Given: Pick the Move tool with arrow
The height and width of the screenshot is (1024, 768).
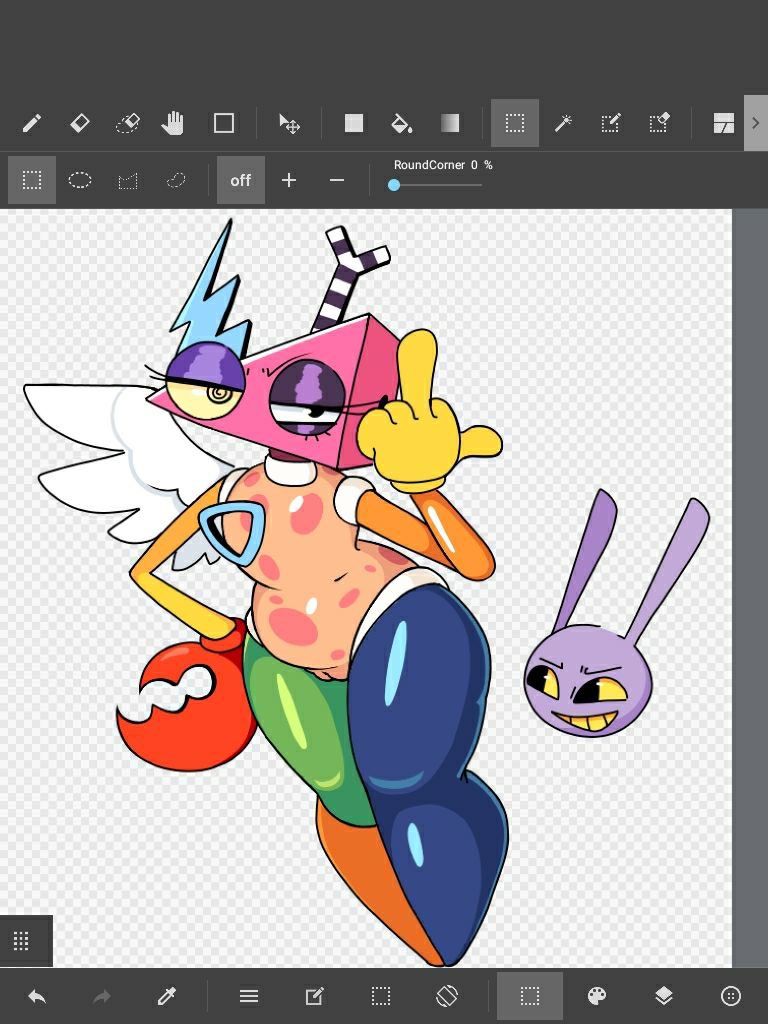Looking at the screenshot, I should click(x=289, y=123).
